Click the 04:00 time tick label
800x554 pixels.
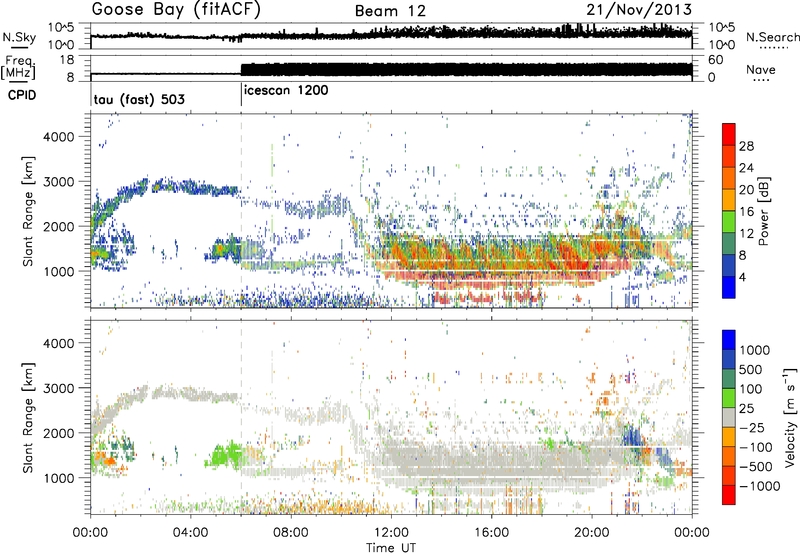[191, 533]
